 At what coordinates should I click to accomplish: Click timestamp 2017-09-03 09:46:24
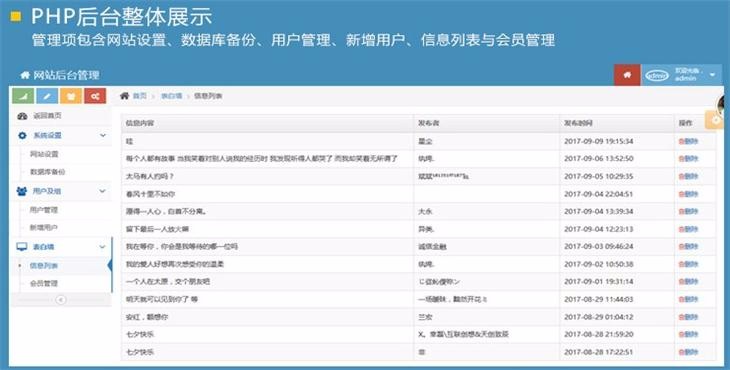[x=599, y=246]
